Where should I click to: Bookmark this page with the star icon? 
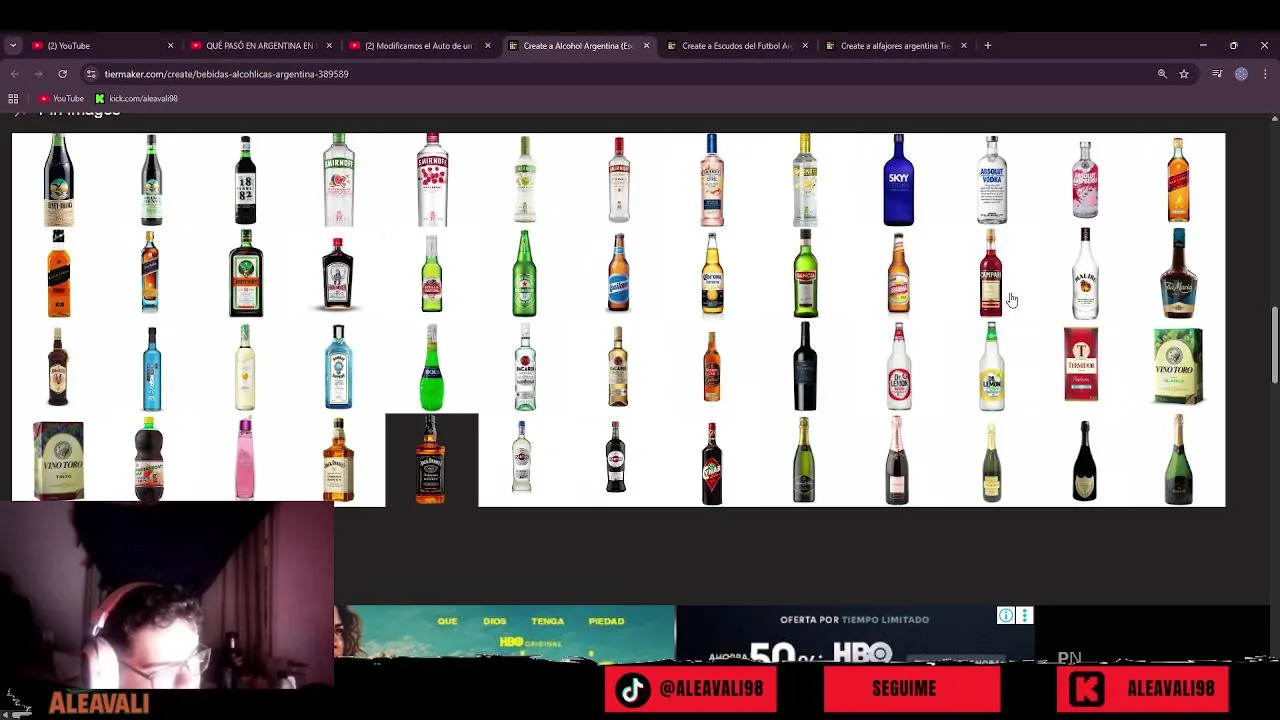(1184, 74)
